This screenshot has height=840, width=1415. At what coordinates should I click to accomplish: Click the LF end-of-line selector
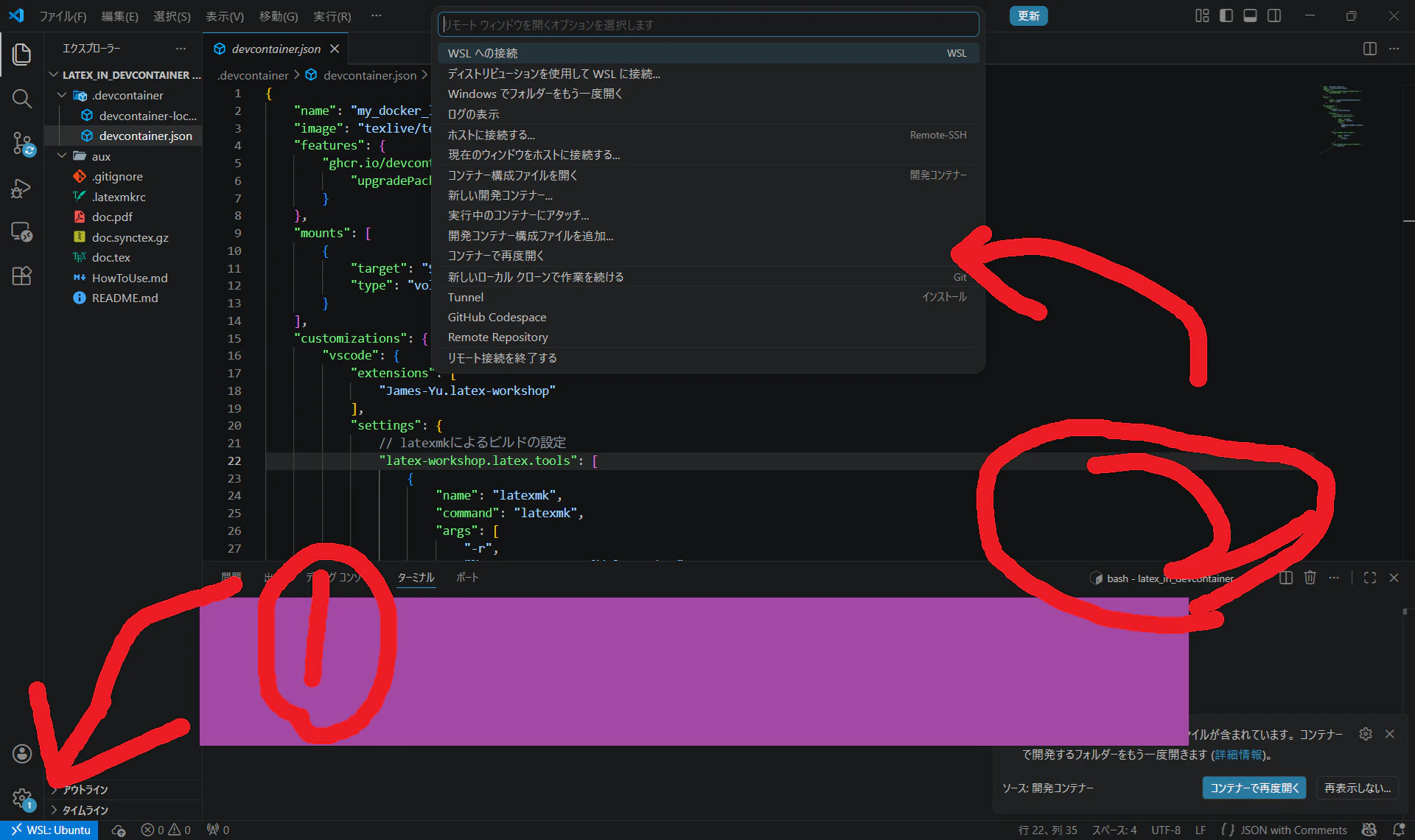[1201, 830]
